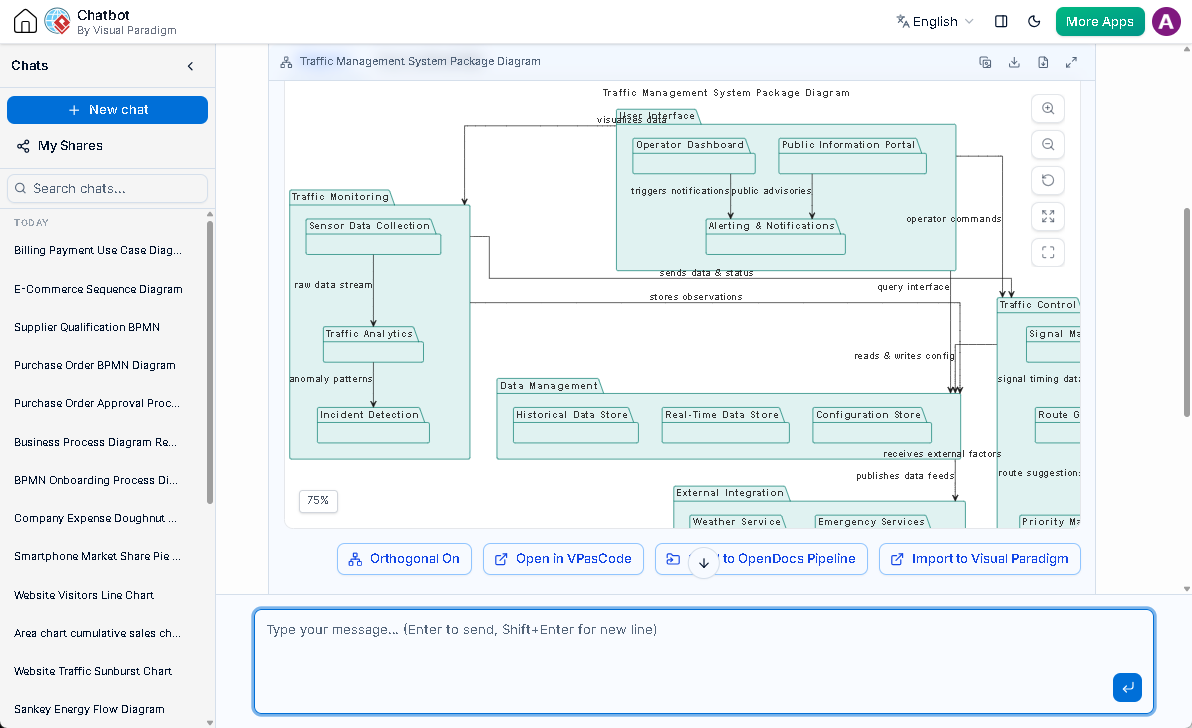Select the Public Information Portal package
Image resolution: width=1192 pixels, height=728 pixels.
coord(852,155)
